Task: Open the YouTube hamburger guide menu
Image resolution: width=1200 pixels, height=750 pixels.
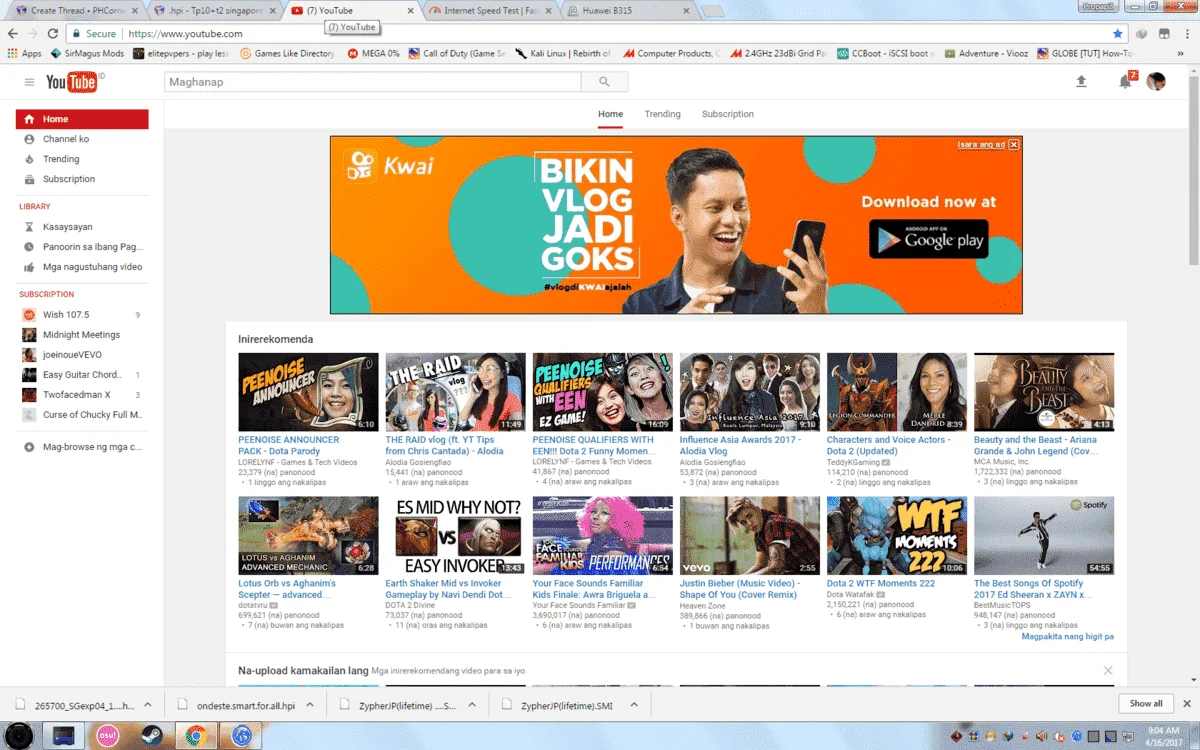Action: tap(30, 82)
